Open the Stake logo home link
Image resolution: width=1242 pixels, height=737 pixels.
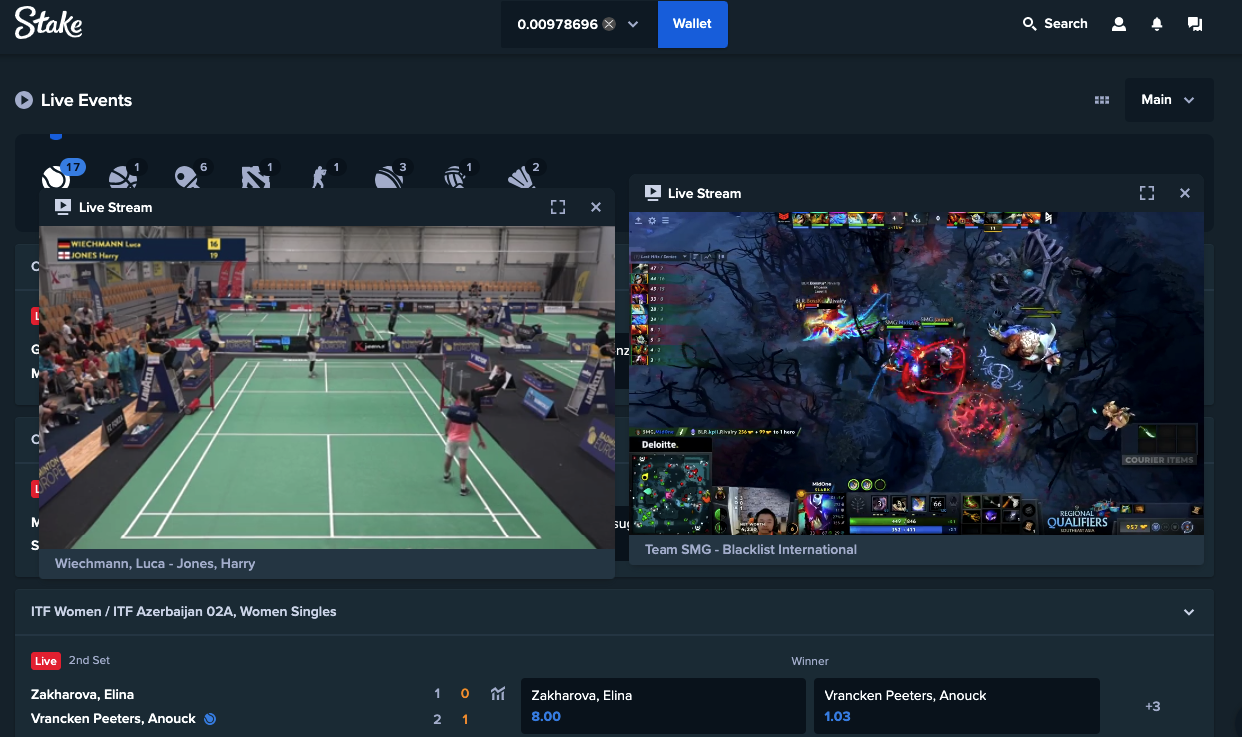point(48,23)
